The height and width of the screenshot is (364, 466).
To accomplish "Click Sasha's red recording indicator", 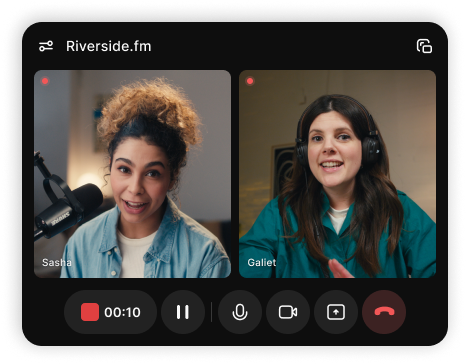I will coord(45,81).
